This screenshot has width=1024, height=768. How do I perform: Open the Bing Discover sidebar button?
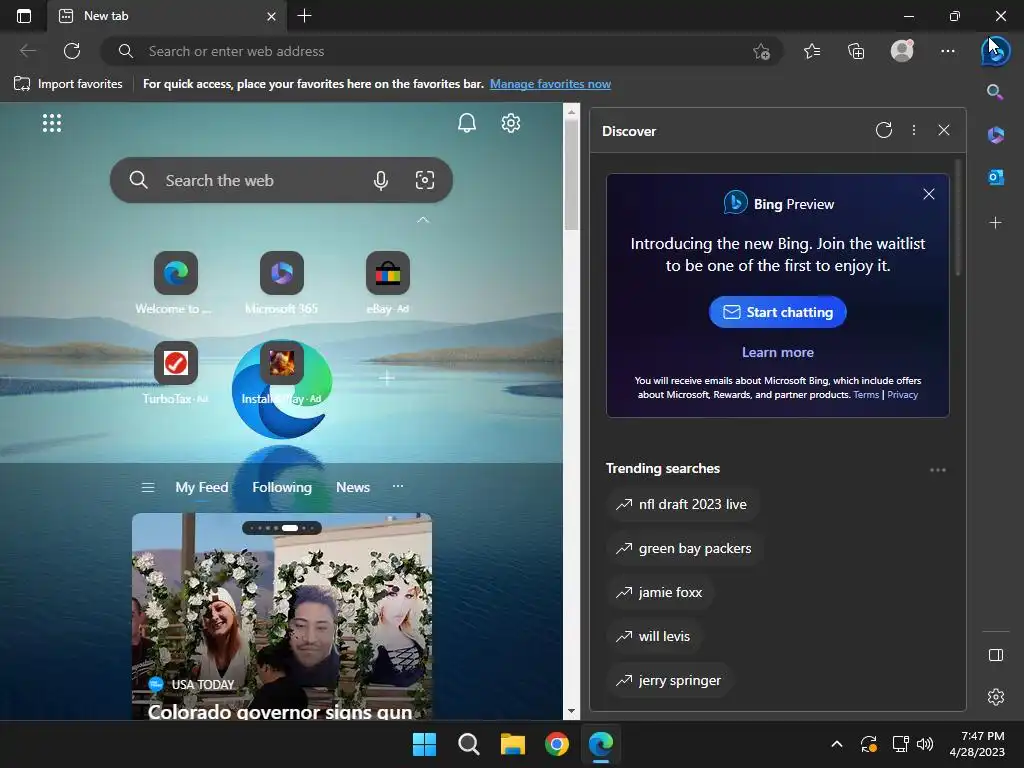995,51
